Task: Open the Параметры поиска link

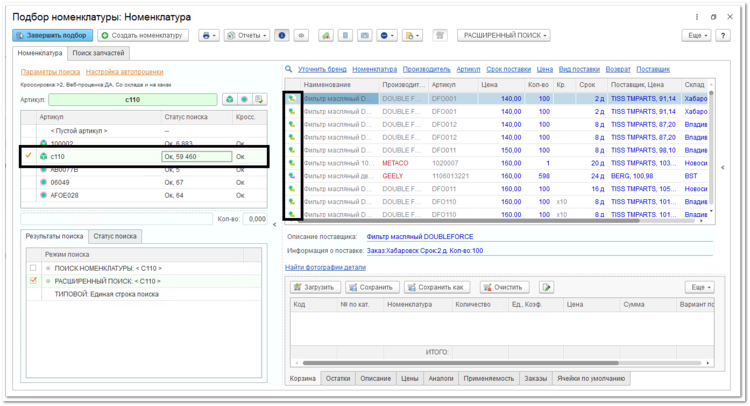Action: 50,72
